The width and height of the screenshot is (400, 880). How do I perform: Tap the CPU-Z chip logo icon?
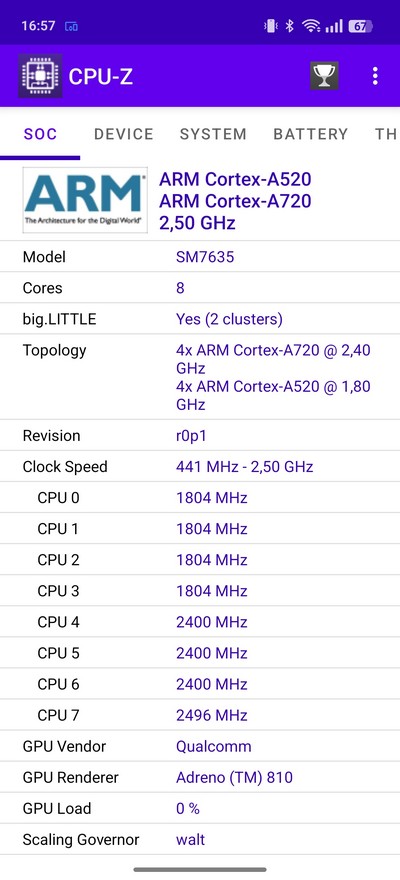point(40,76)
